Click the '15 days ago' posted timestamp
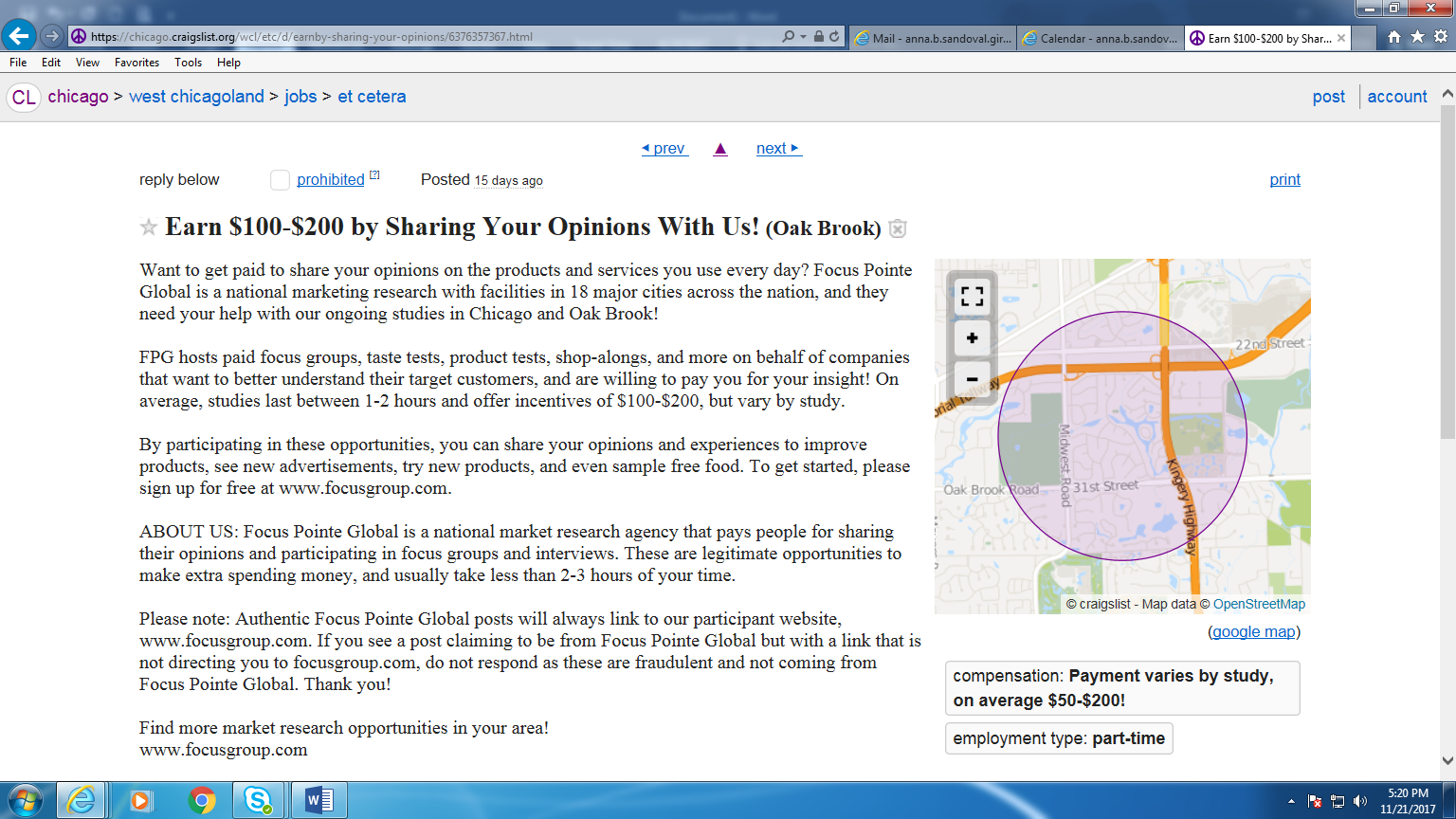 coord(509,181)
